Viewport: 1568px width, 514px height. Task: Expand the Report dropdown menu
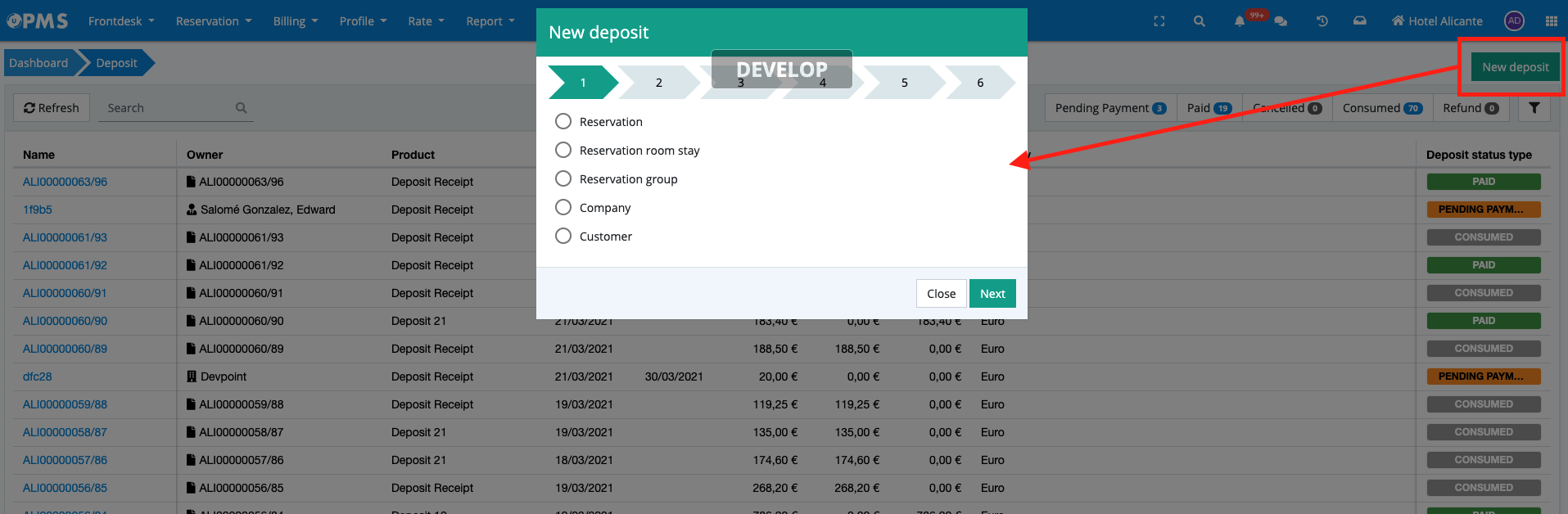490,21
